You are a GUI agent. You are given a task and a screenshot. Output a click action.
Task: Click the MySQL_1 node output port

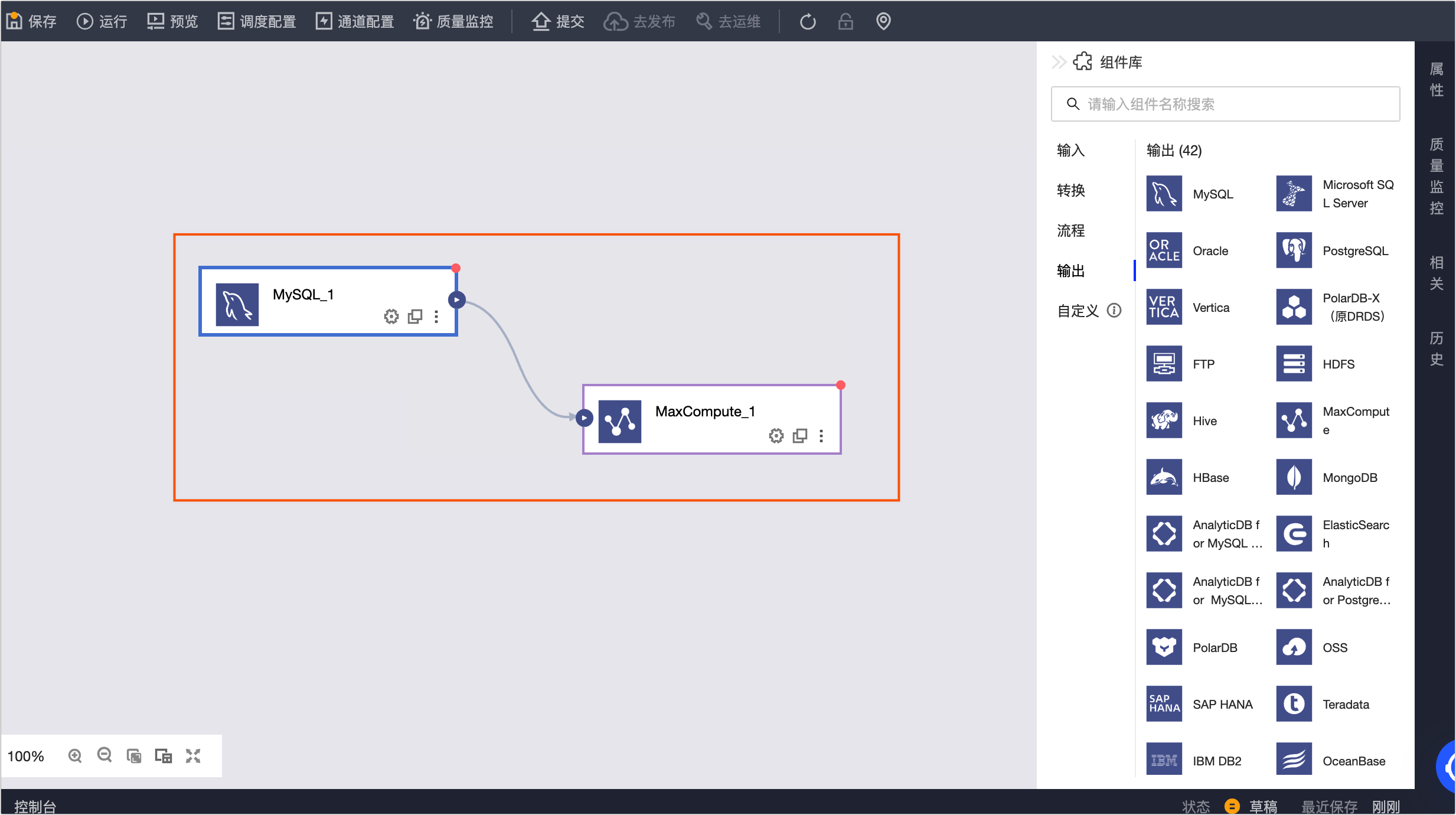pyautogui.click(x=456, y=300)
